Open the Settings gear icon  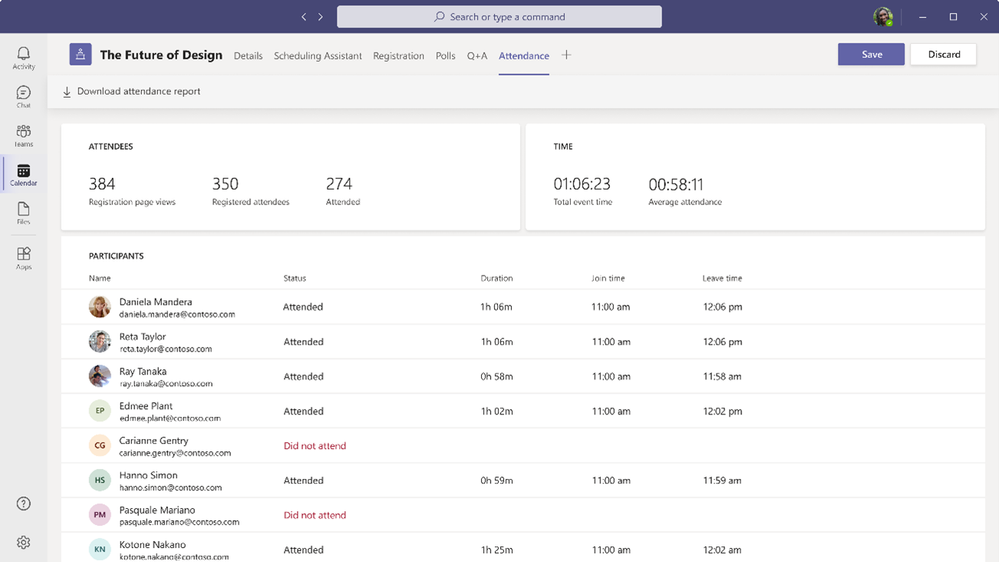pyautogui.click(x=24, y=542)
